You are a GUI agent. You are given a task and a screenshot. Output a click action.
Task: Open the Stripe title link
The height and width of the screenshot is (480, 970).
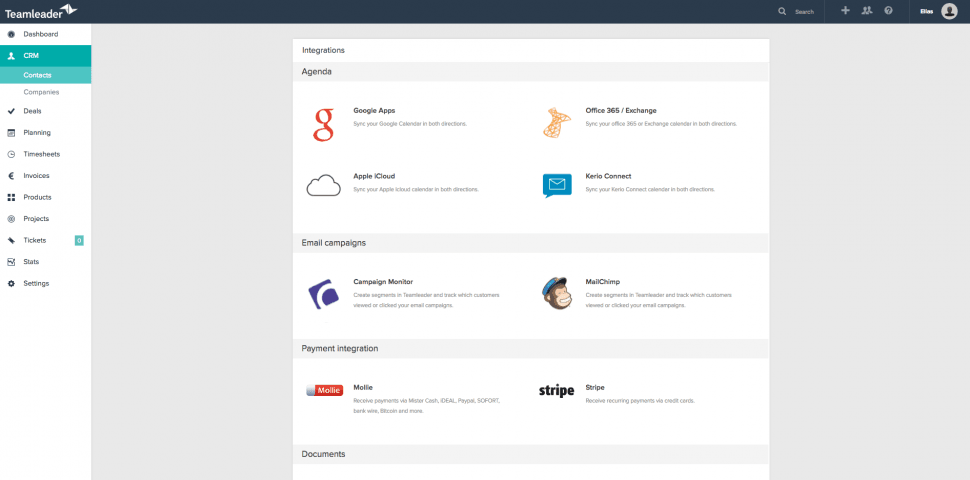595,388
